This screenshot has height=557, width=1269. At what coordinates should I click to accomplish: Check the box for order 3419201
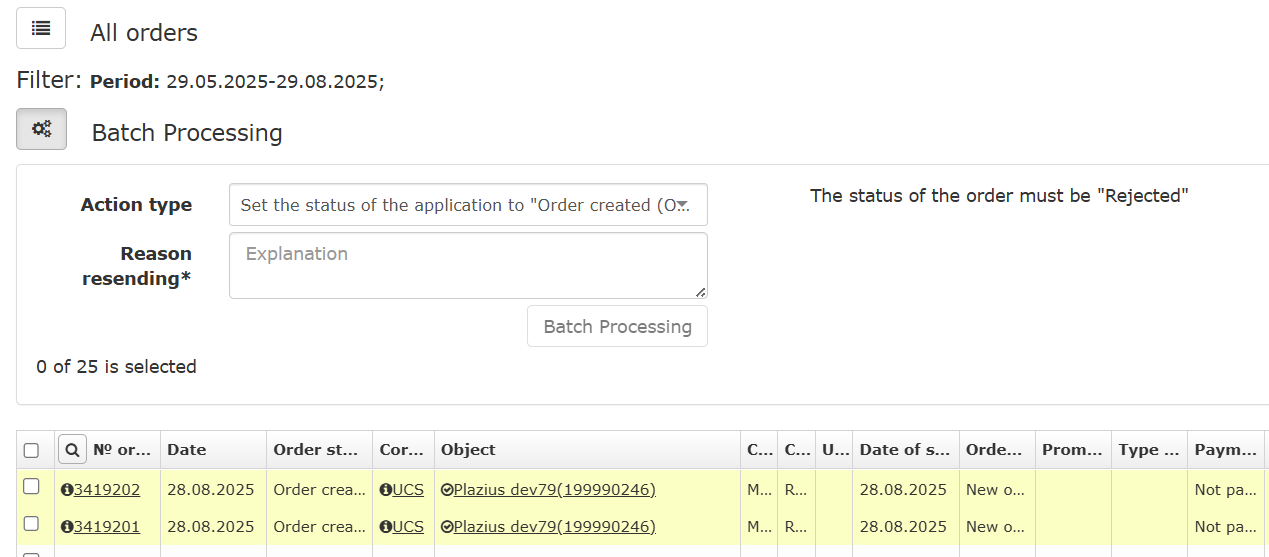pos(31,524)
